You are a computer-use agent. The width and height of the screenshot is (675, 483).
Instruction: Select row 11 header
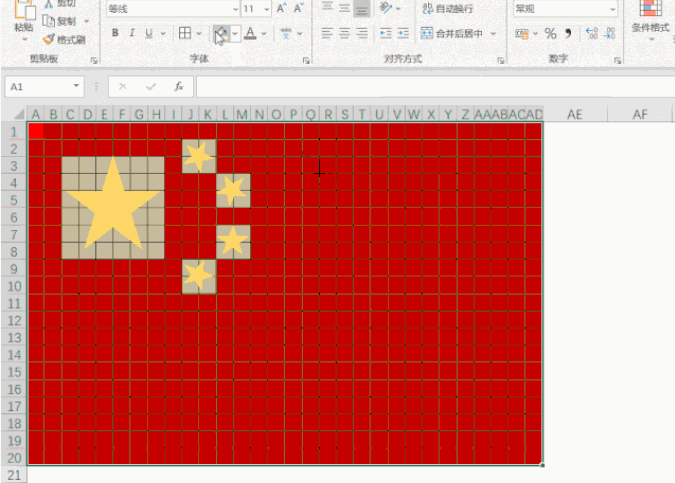click(14, 303)
